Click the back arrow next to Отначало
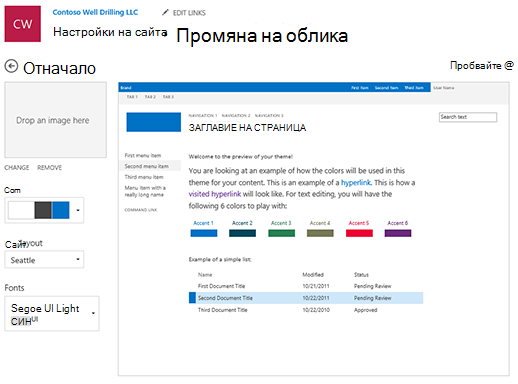 [11, 66]
